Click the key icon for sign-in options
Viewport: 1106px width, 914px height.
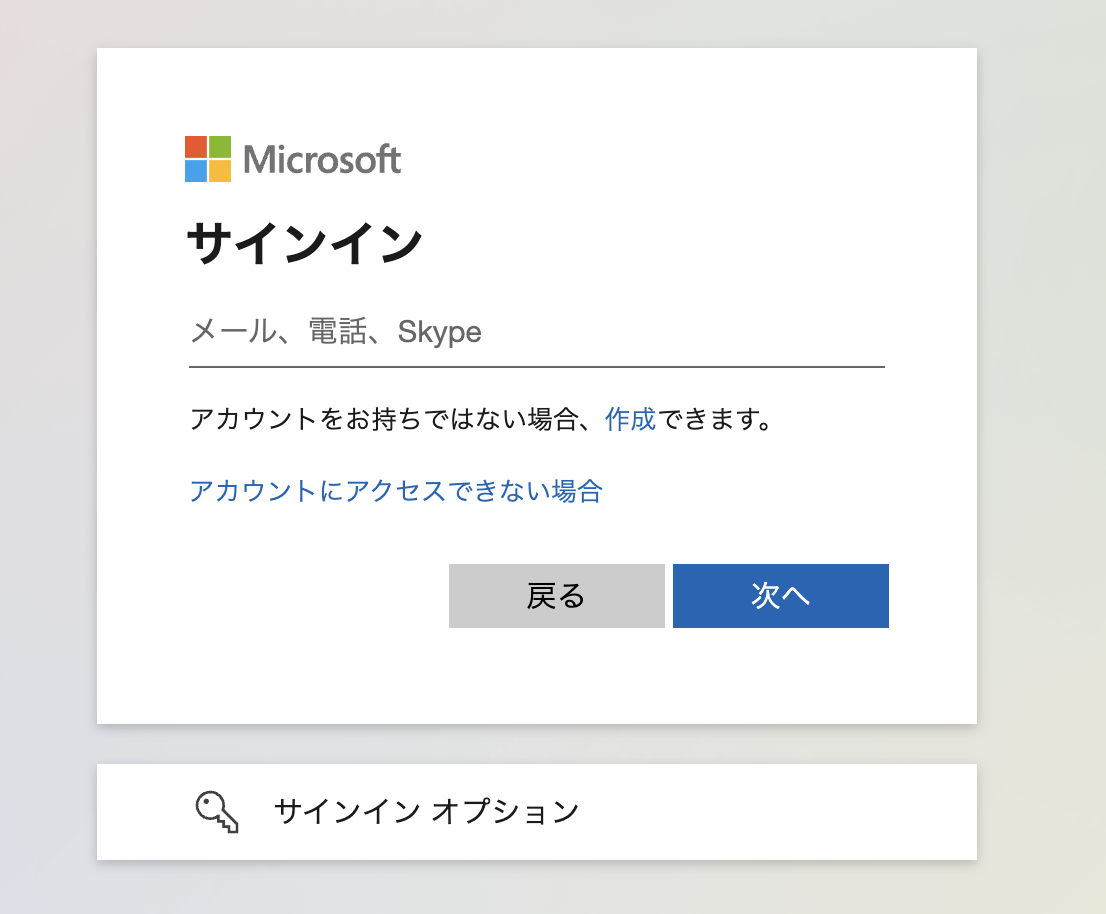[217, 811]
